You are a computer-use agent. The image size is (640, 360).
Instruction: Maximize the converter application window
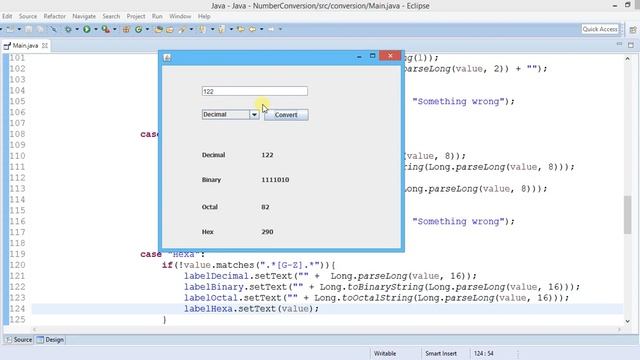click(x=372, y=56)
